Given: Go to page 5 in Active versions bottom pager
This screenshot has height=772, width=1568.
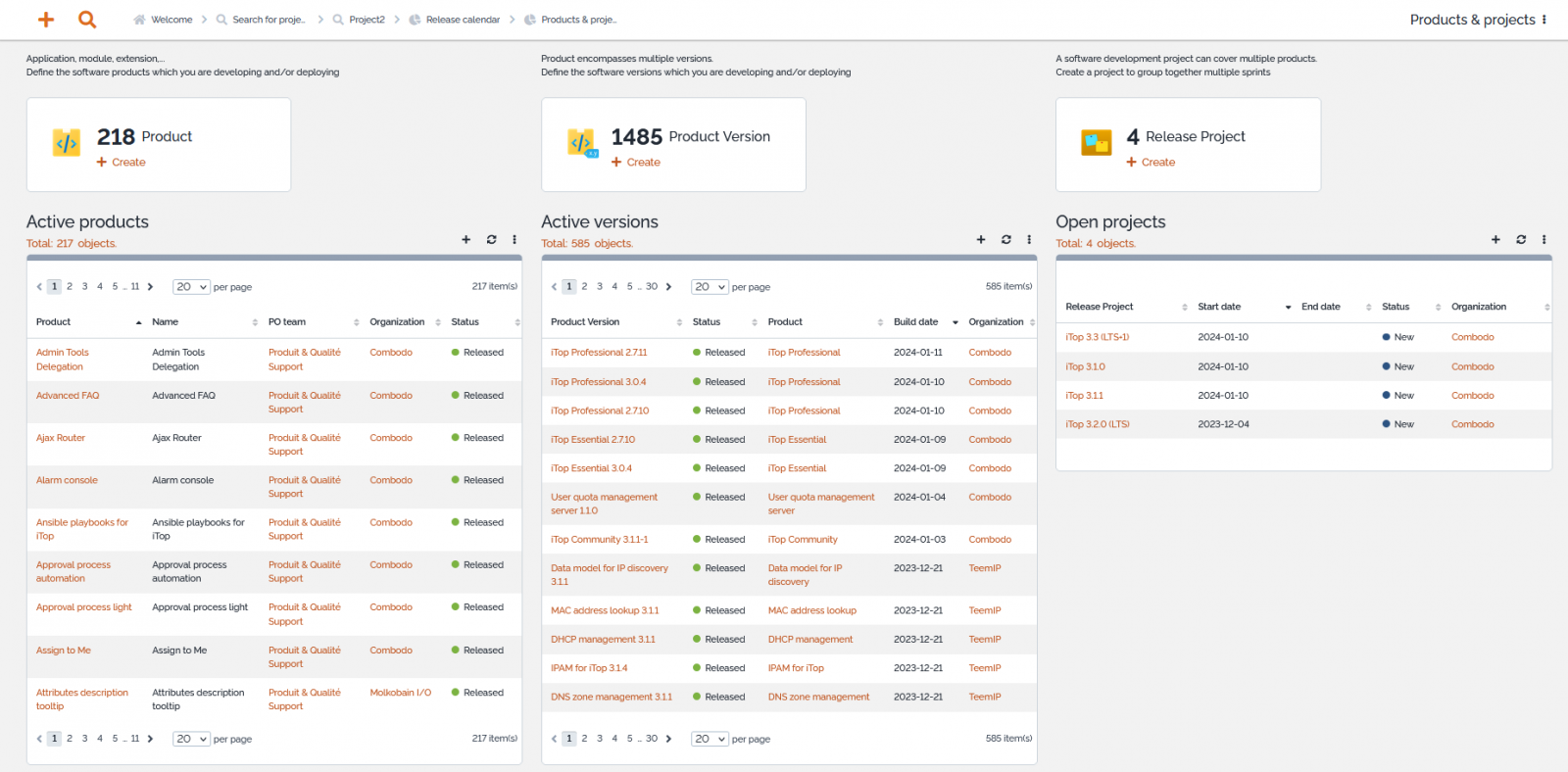Looking at the screenshot, I should click(x=630, y=739).
